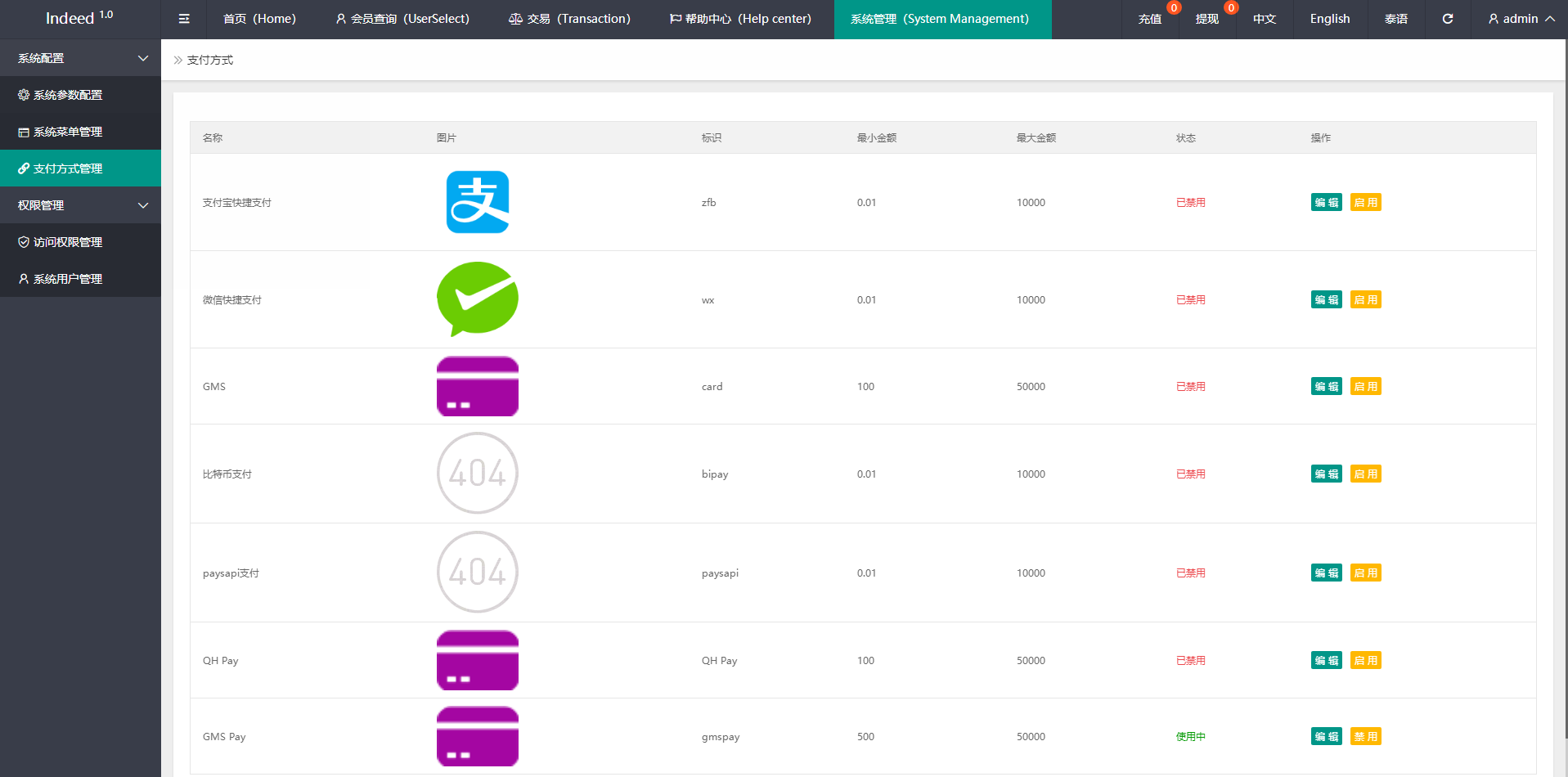Disable the GMS Pay payment method
The height and width of the screenshot is (777, 1568).
click(x=1366, y=736)
